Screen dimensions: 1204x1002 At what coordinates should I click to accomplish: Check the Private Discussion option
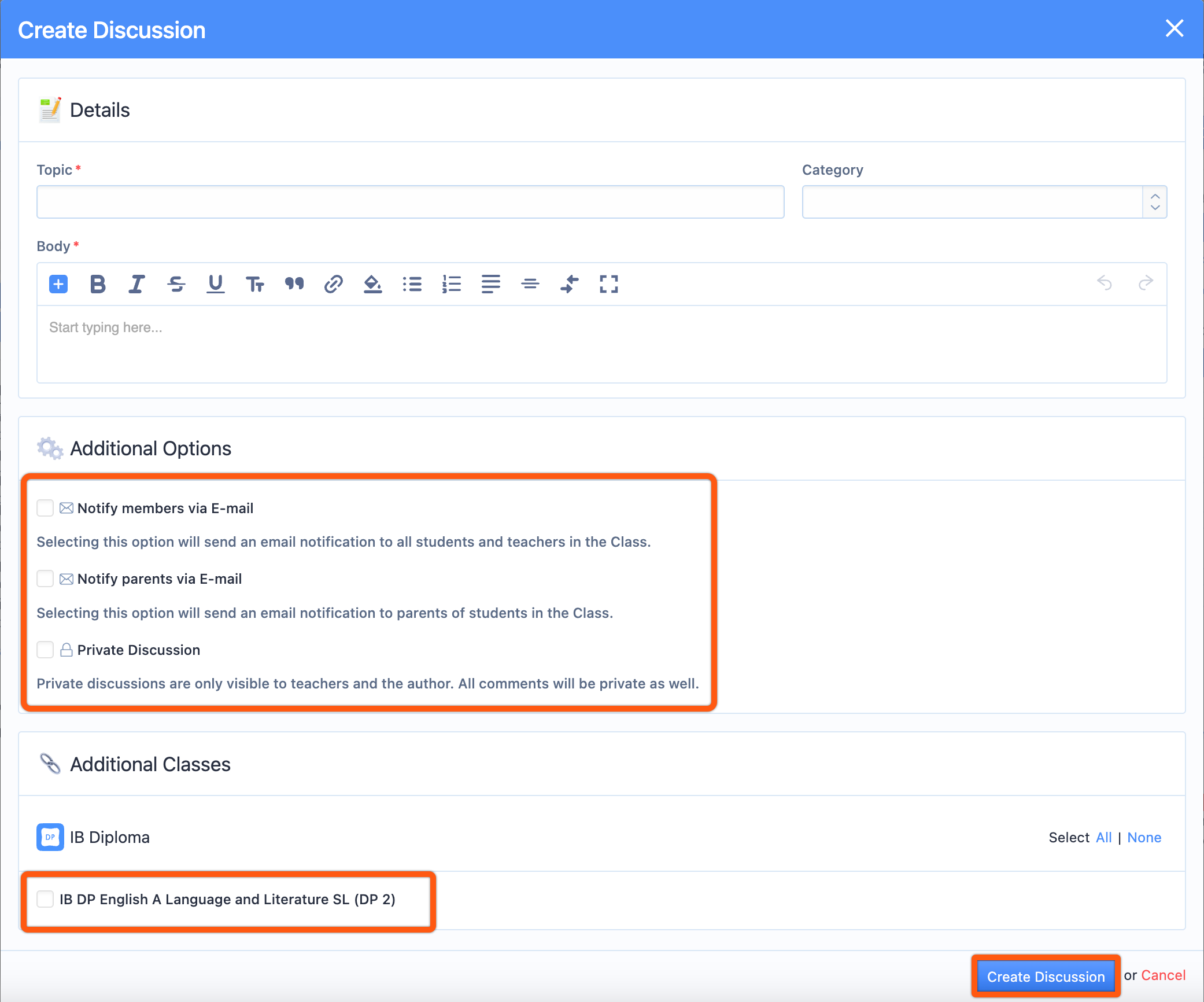pyautogui.click(x=45, y=650)
